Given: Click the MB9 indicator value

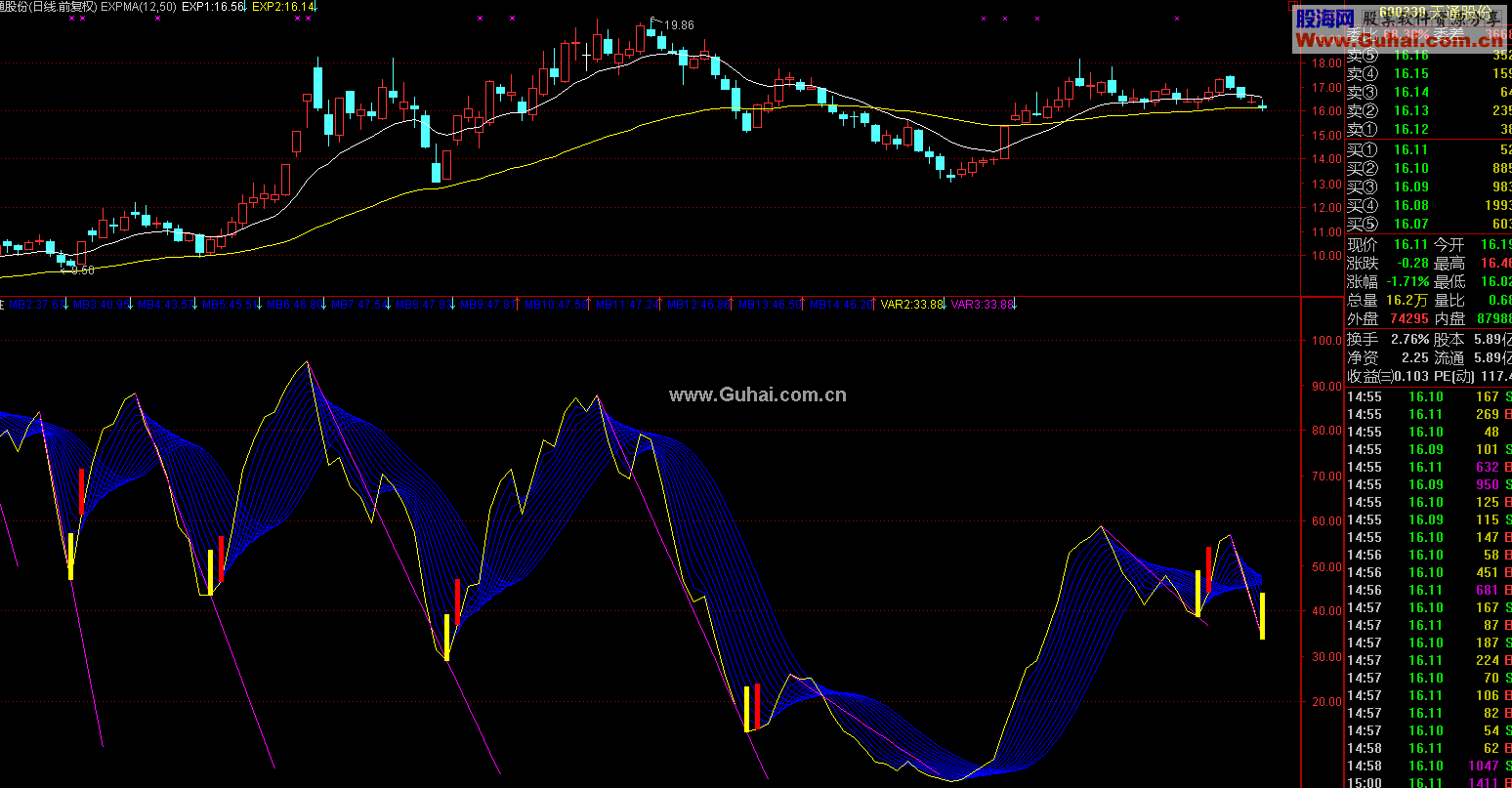Looking at the screenshot, I should (x=486, y=305).
